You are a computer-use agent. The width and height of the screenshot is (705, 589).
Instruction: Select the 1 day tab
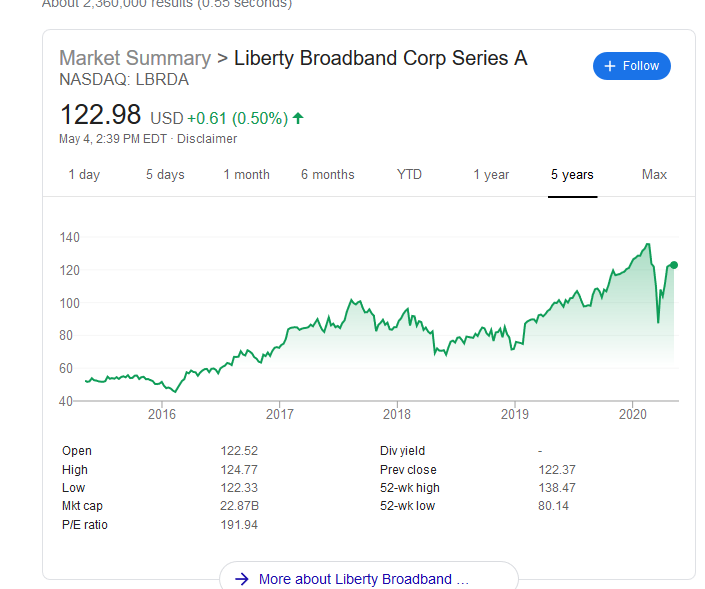84,174
